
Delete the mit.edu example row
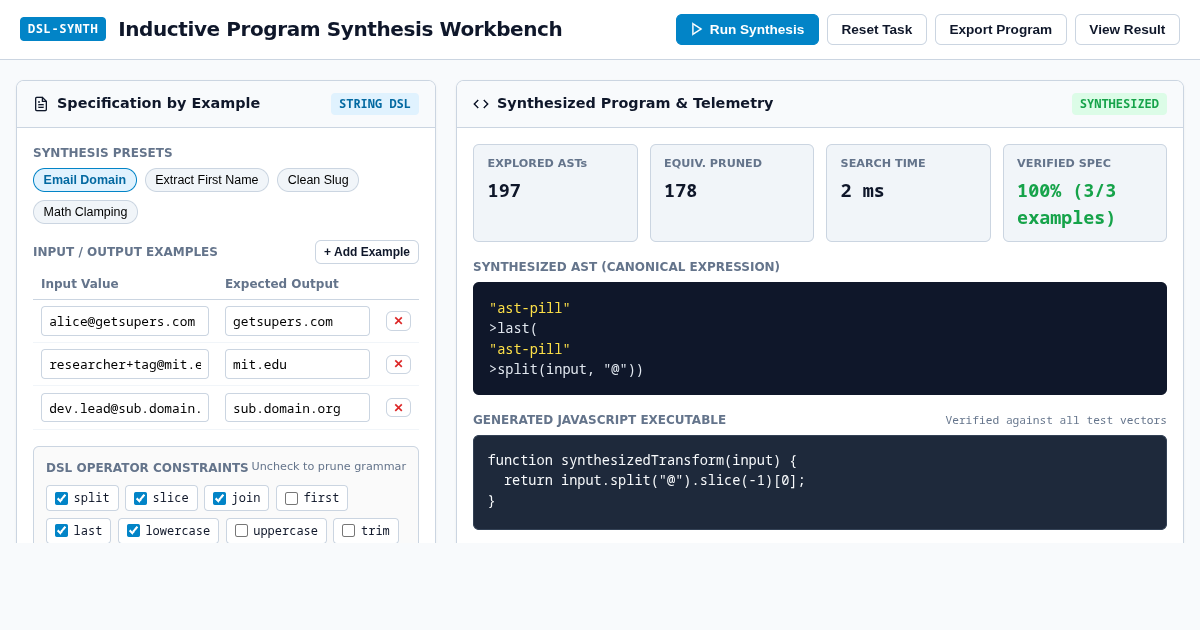(398, 364)
